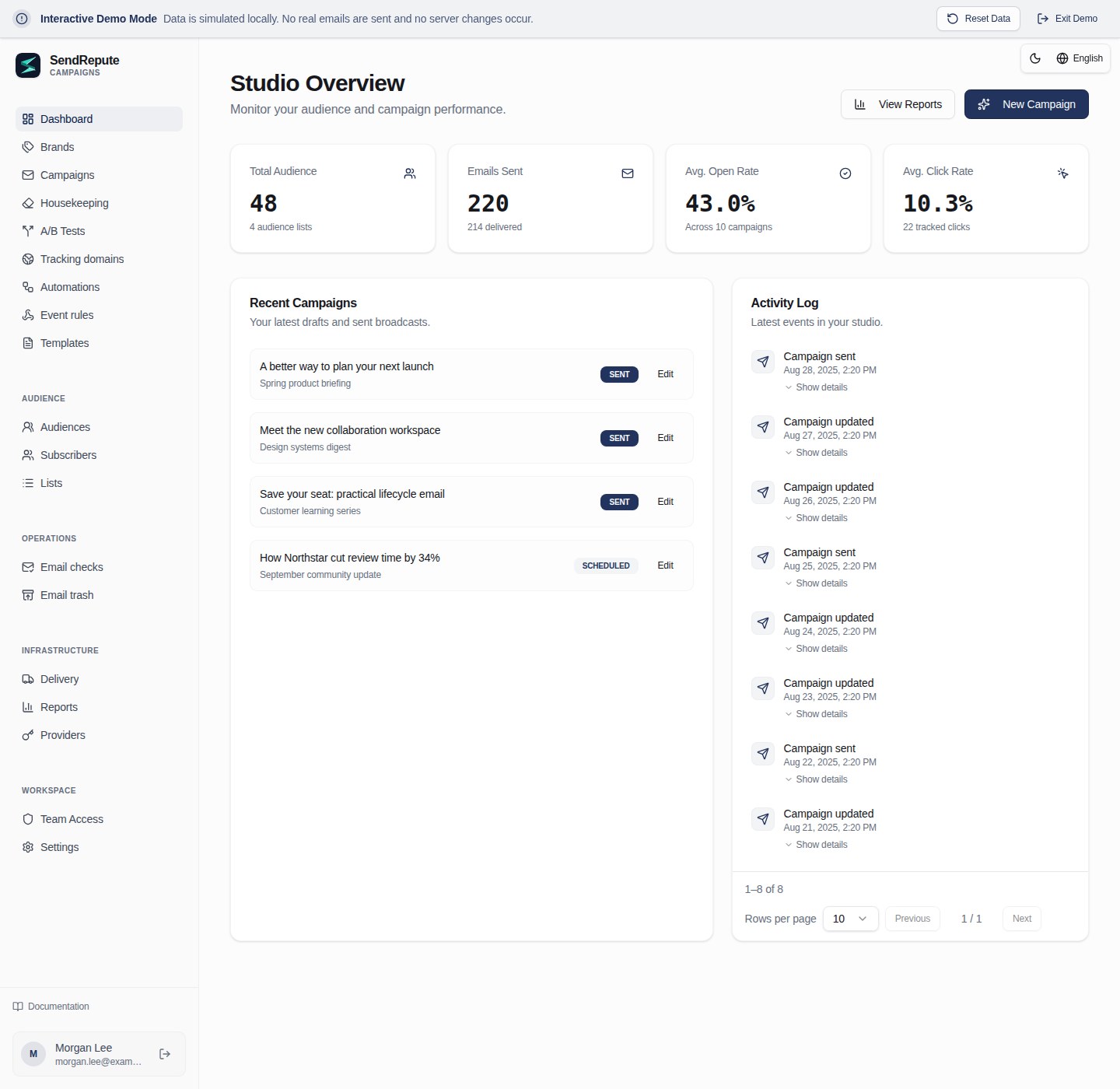Viewport: 1120px width, 1089px height.
Task: Click Previous page in Activity Log
Action: 912,919
